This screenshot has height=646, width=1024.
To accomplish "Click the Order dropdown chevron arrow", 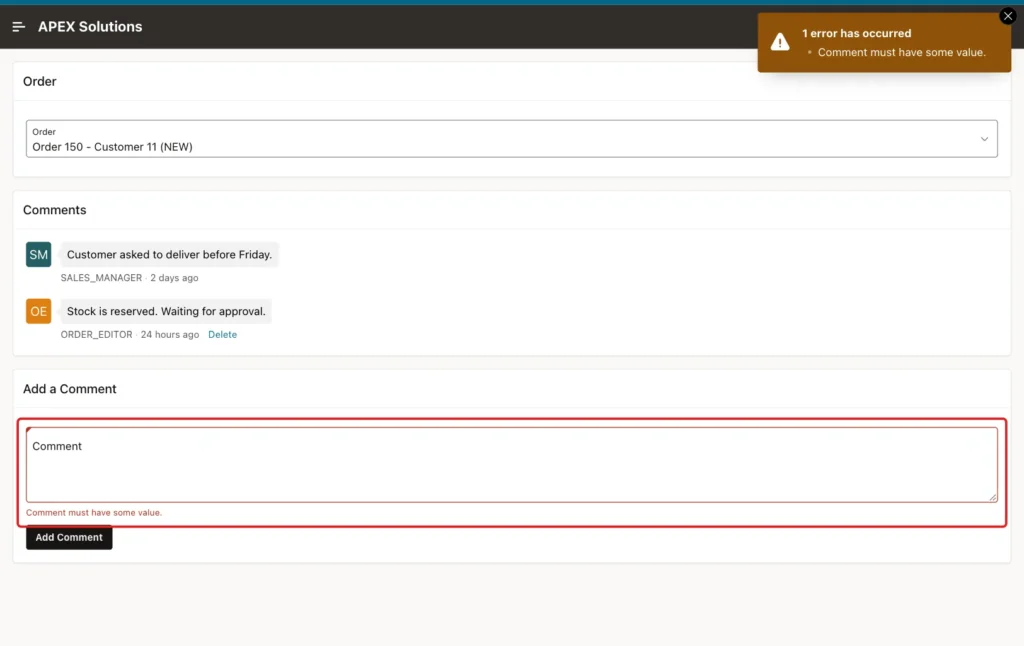I will tap(984, 139).
